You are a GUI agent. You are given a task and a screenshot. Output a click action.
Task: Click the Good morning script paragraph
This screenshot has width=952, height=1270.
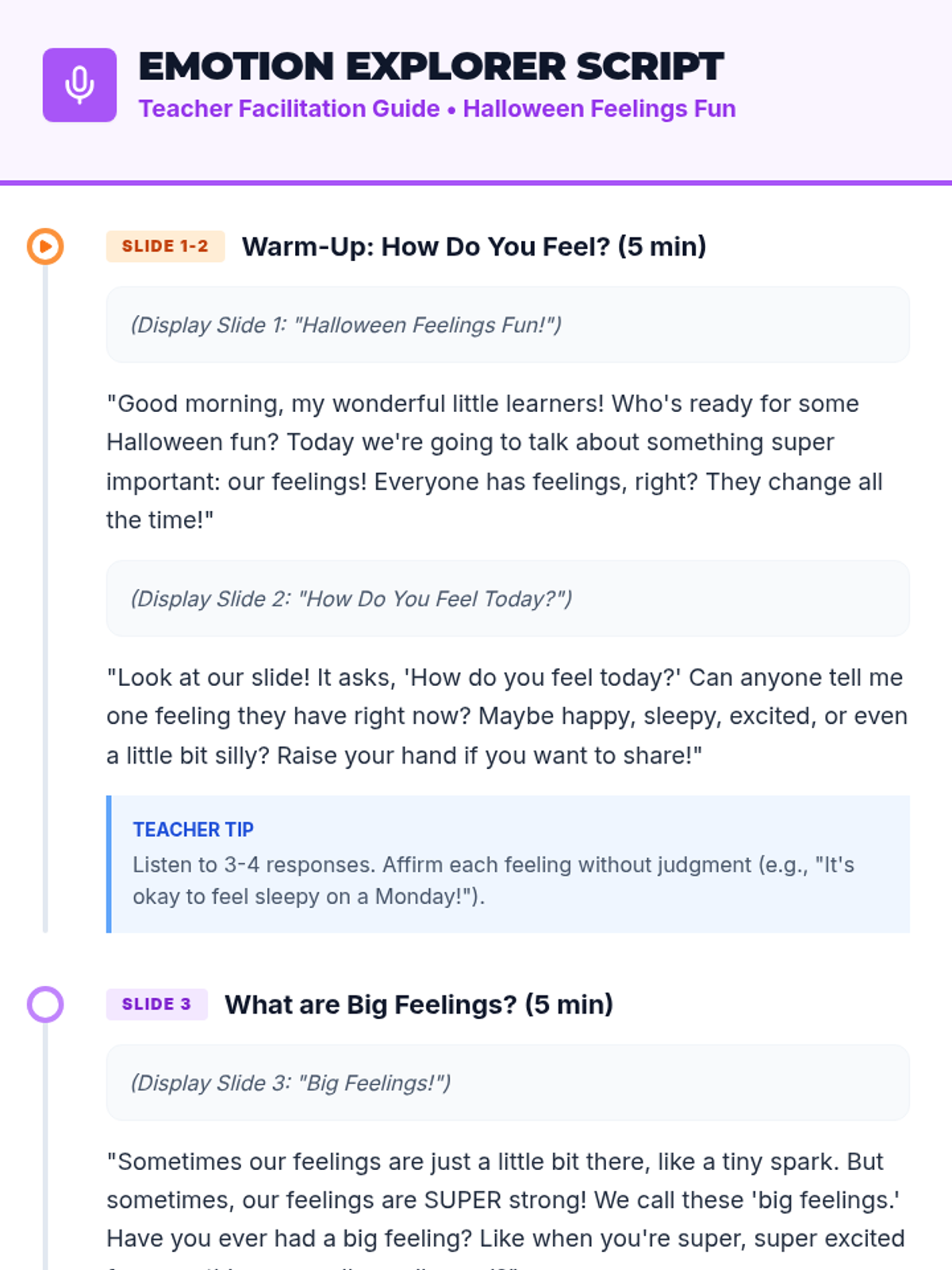pos(495,461)
